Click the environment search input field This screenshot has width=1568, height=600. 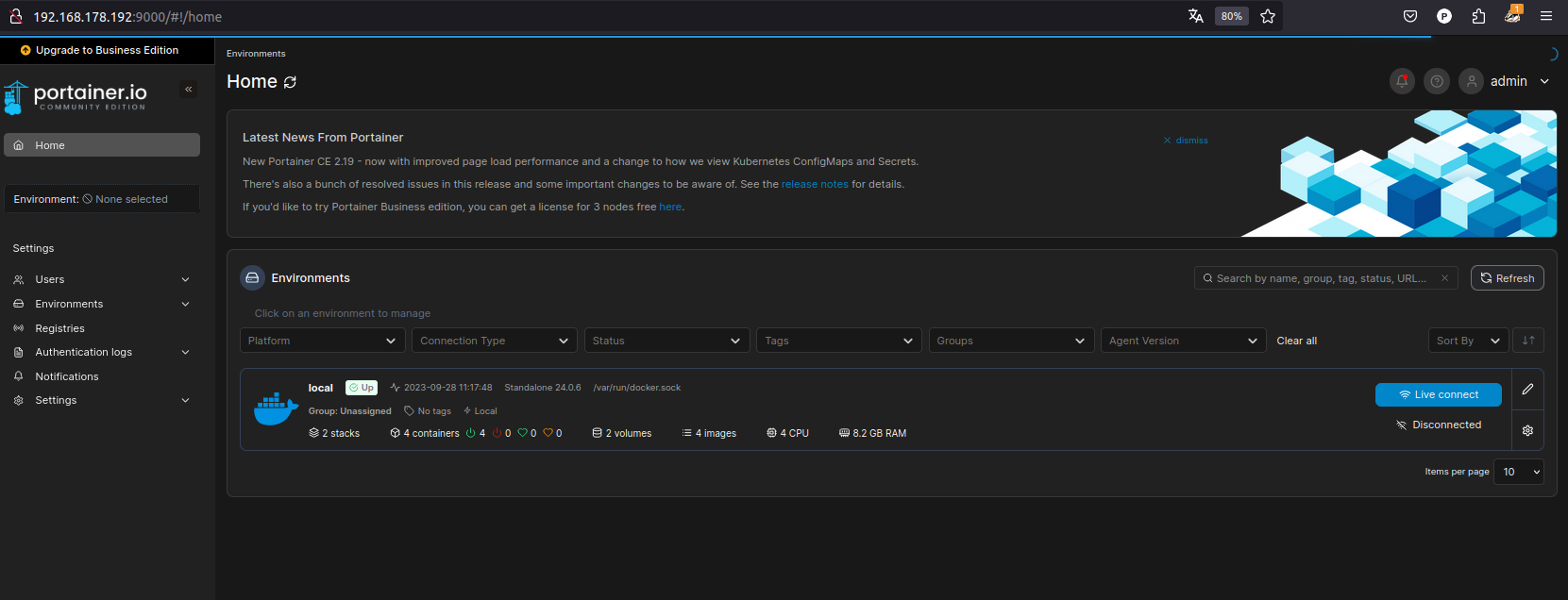click(1322, 278)
